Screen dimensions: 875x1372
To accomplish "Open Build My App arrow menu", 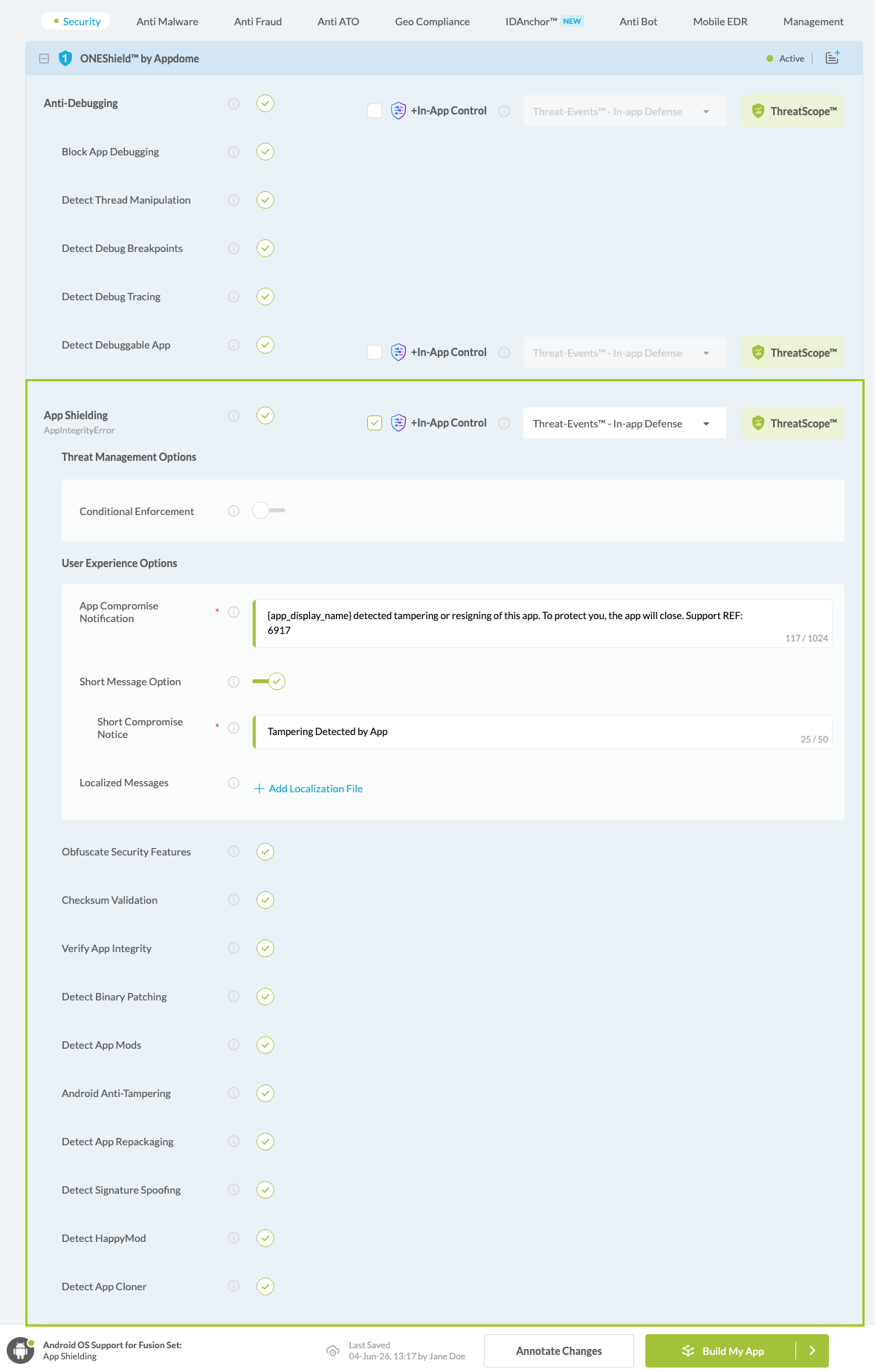I will (813, 1350).
